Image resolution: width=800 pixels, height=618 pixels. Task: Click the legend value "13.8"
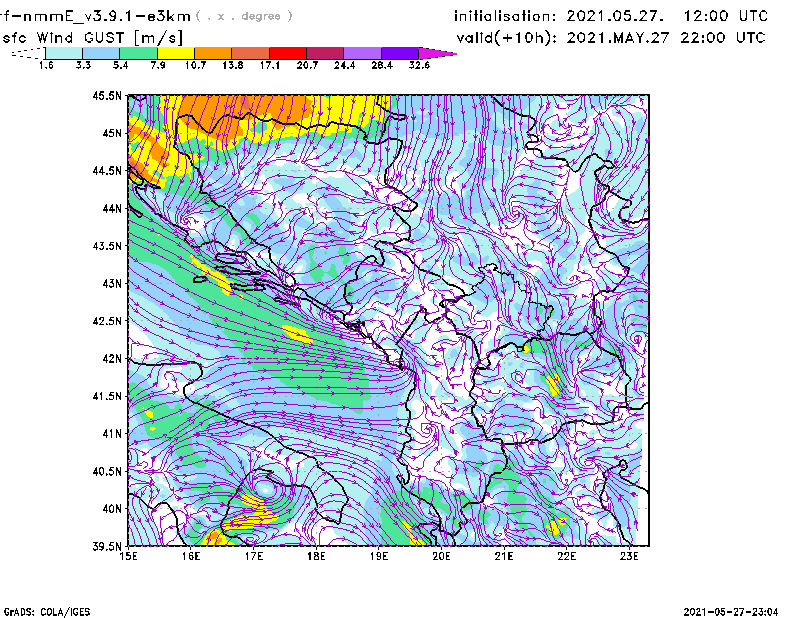click(233, 65)
